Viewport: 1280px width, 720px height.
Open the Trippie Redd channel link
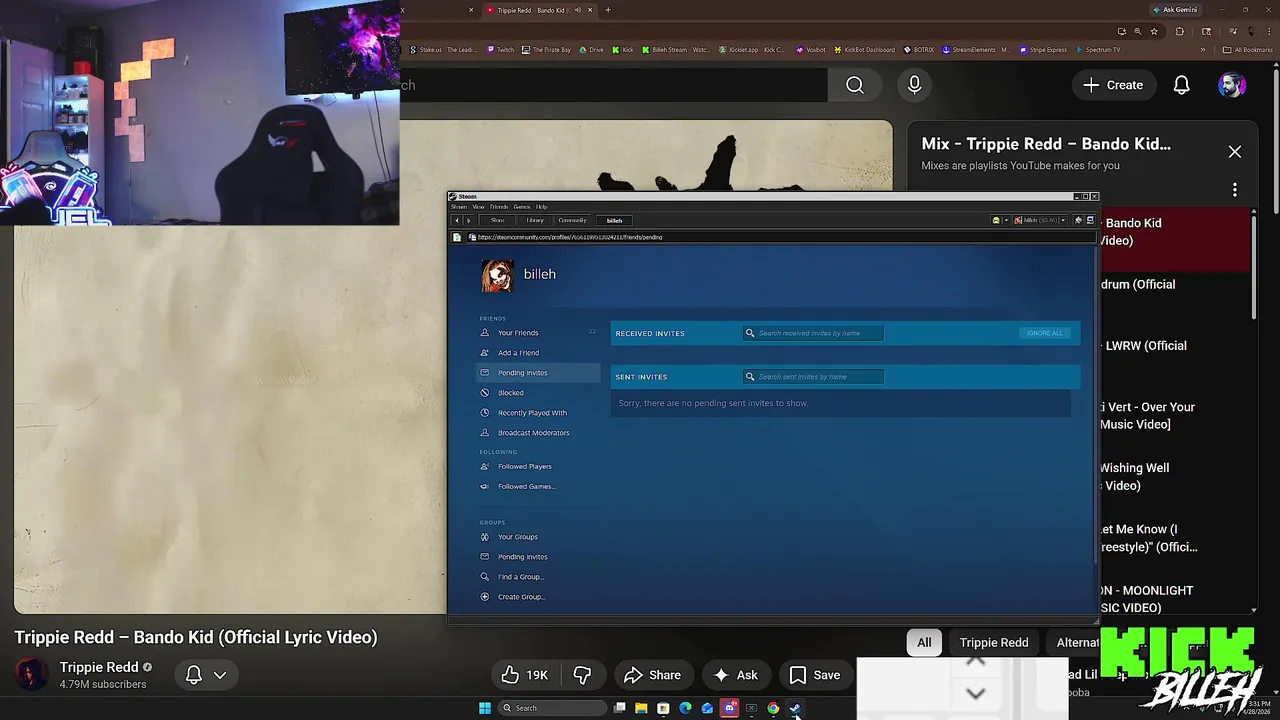(x=99, y=667)
